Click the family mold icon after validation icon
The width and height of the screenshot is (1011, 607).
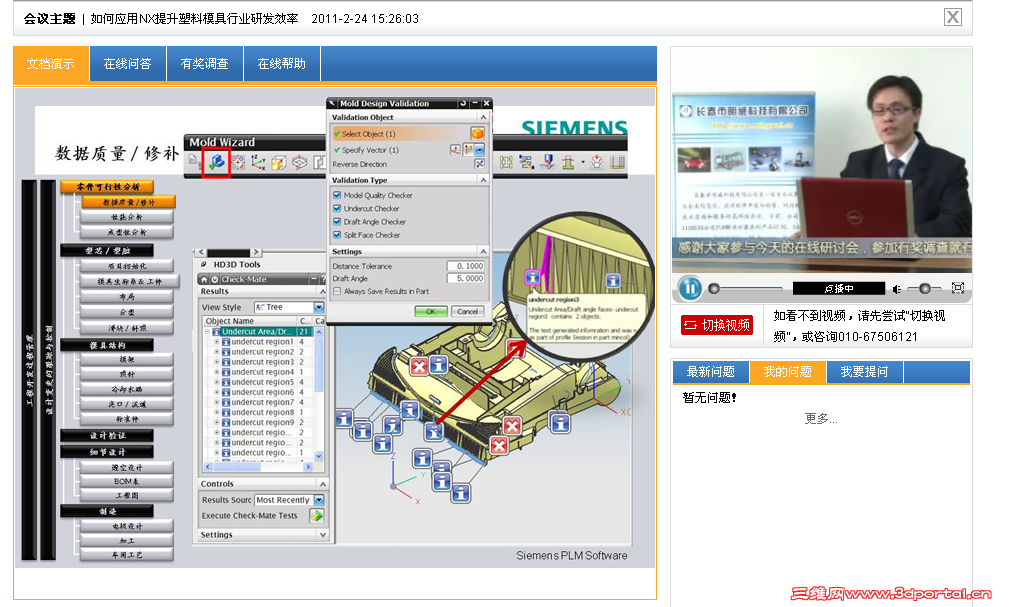pyautogui.click(x=238, y=163)
